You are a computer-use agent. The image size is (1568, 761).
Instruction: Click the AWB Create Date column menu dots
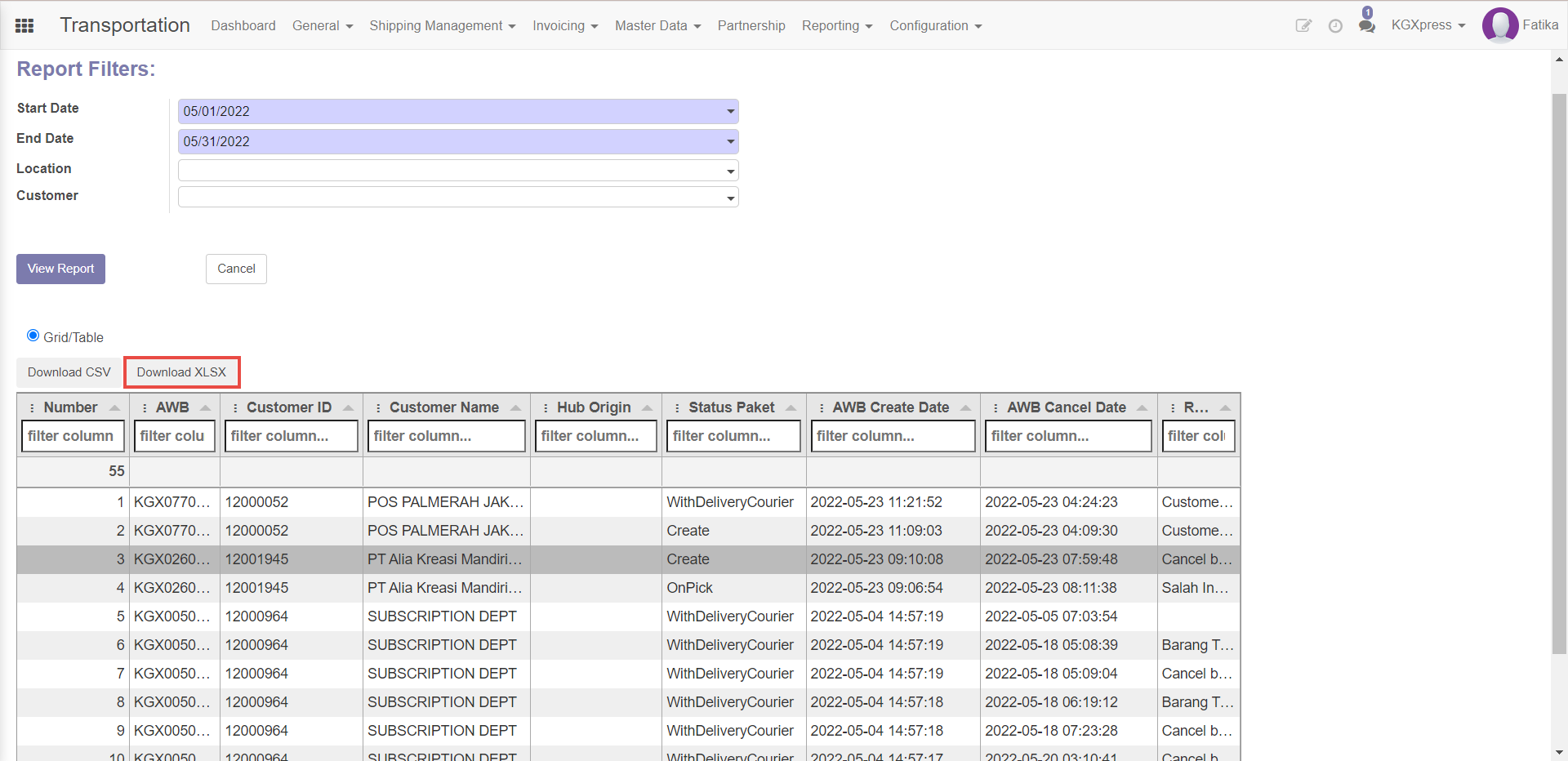point(822,407)
